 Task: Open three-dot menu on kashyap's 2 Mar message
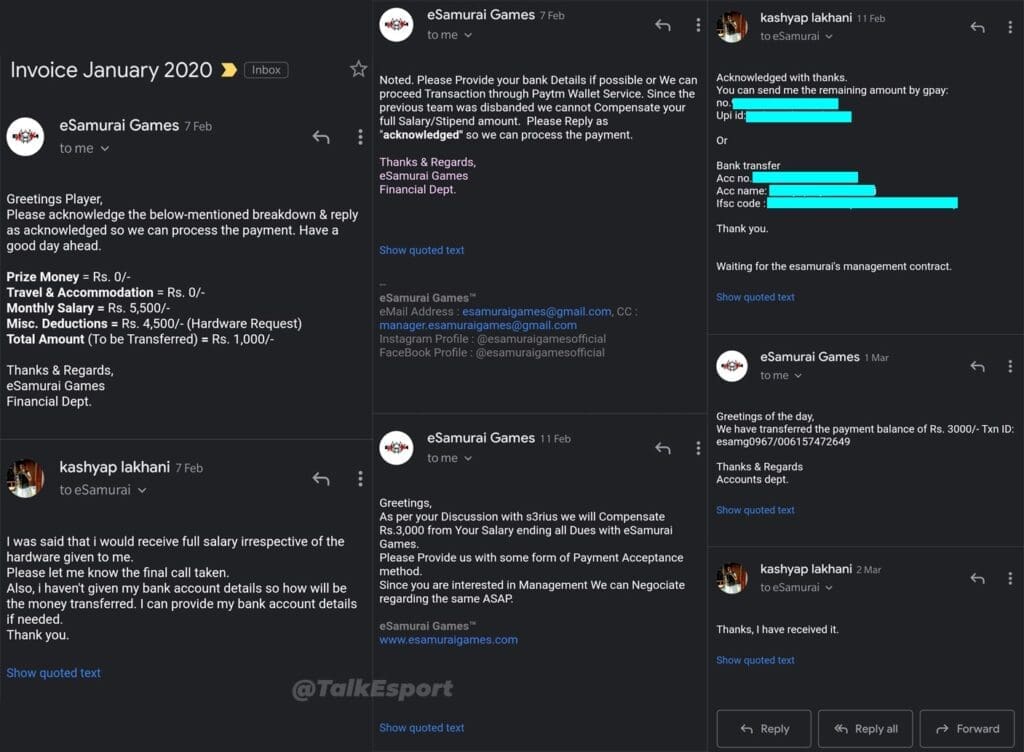(x=1011, y=579)
